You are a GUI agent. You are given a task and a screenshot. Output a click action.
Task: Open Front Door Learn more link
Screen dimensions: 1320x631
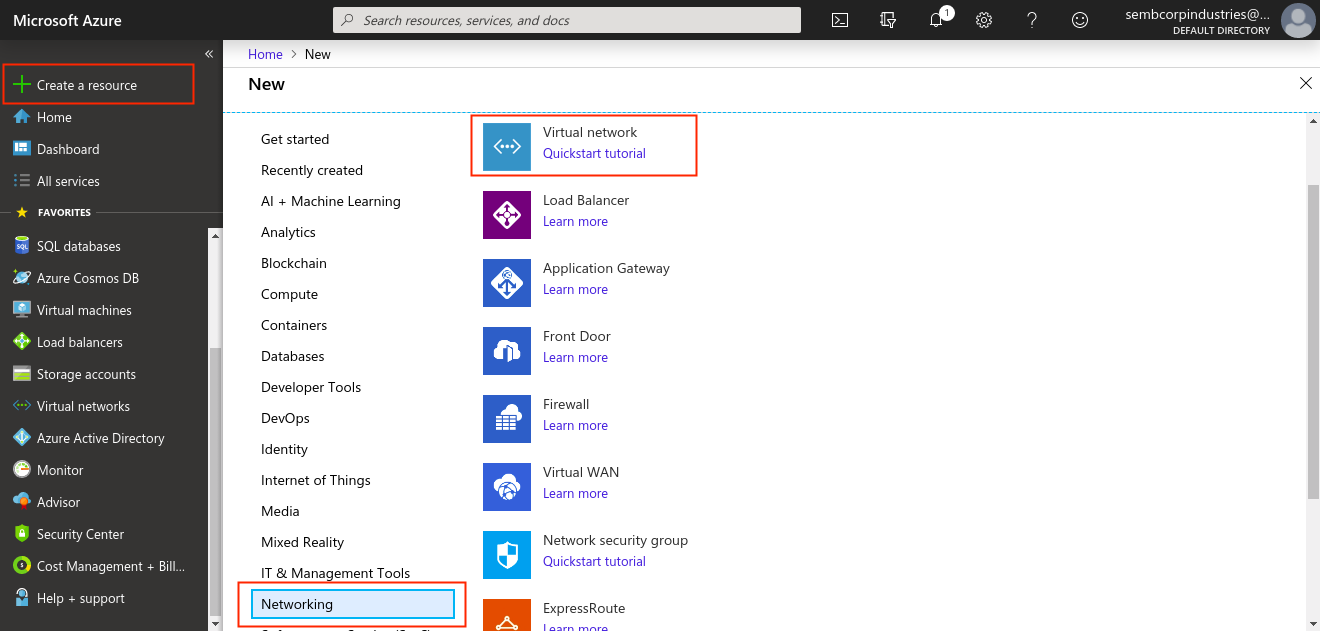pos(575,357)
